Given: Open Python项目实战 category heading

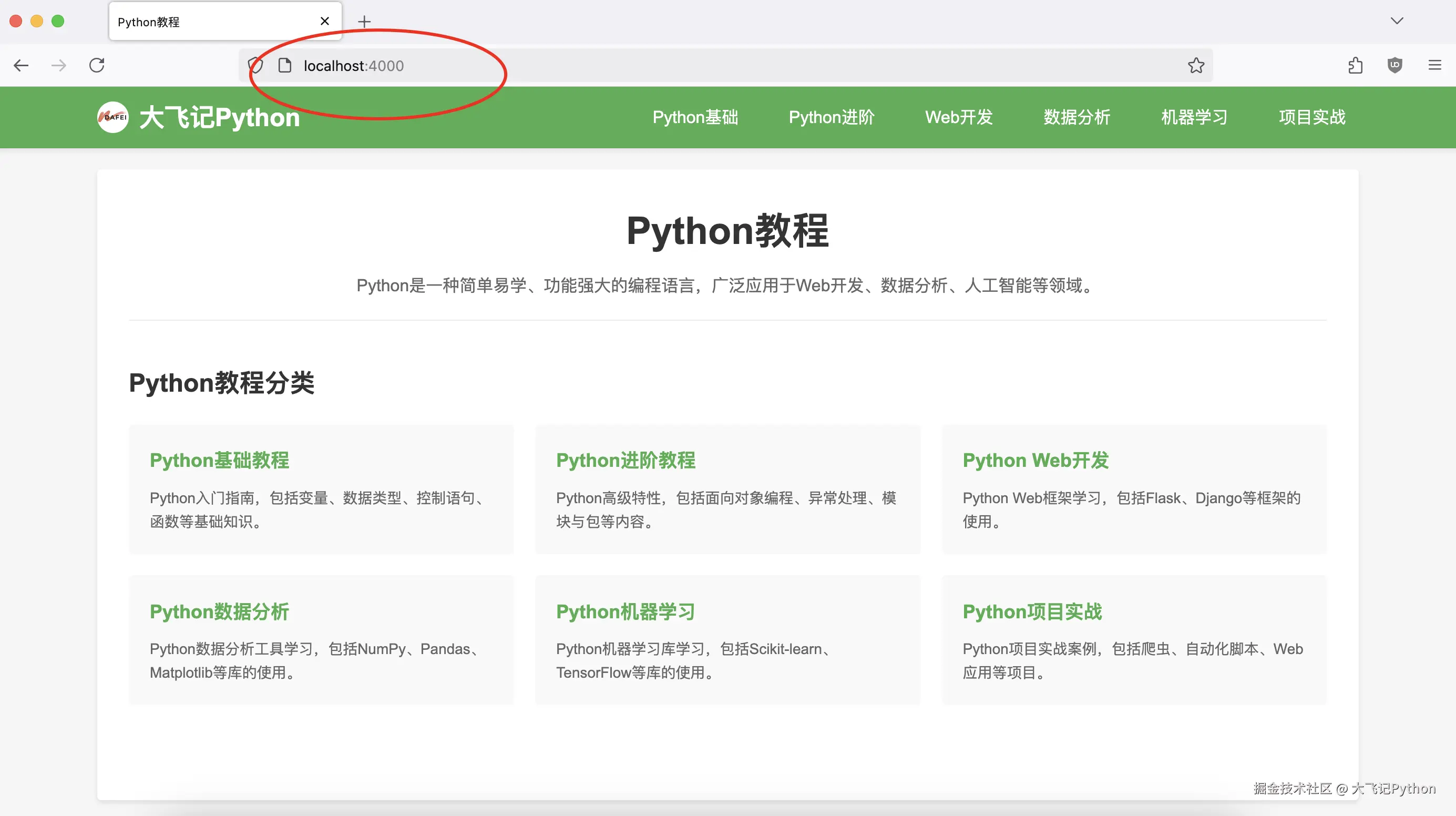Looking at the screenshot, I should [1032, 611].
